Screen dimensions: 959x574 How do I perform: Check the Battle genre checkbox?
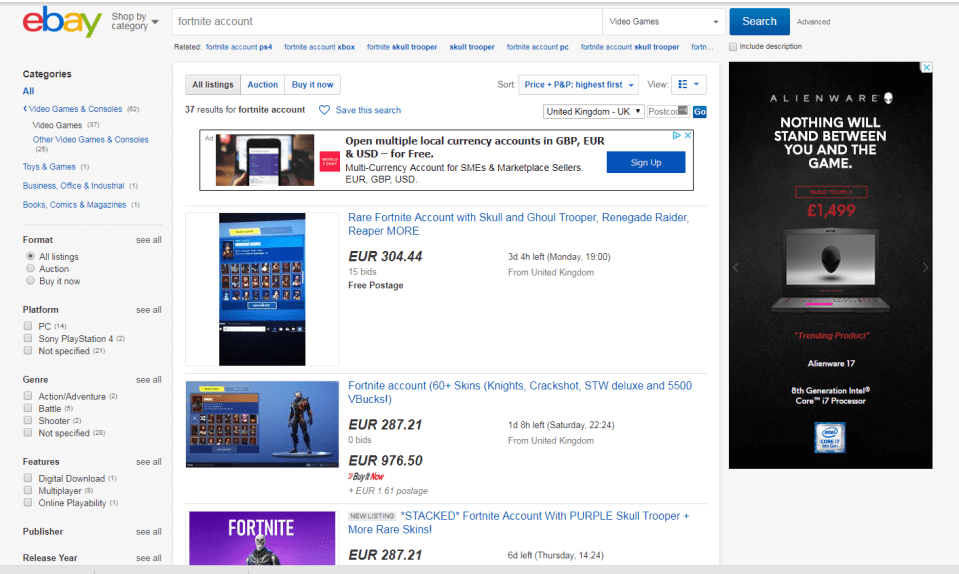(28, 408)
